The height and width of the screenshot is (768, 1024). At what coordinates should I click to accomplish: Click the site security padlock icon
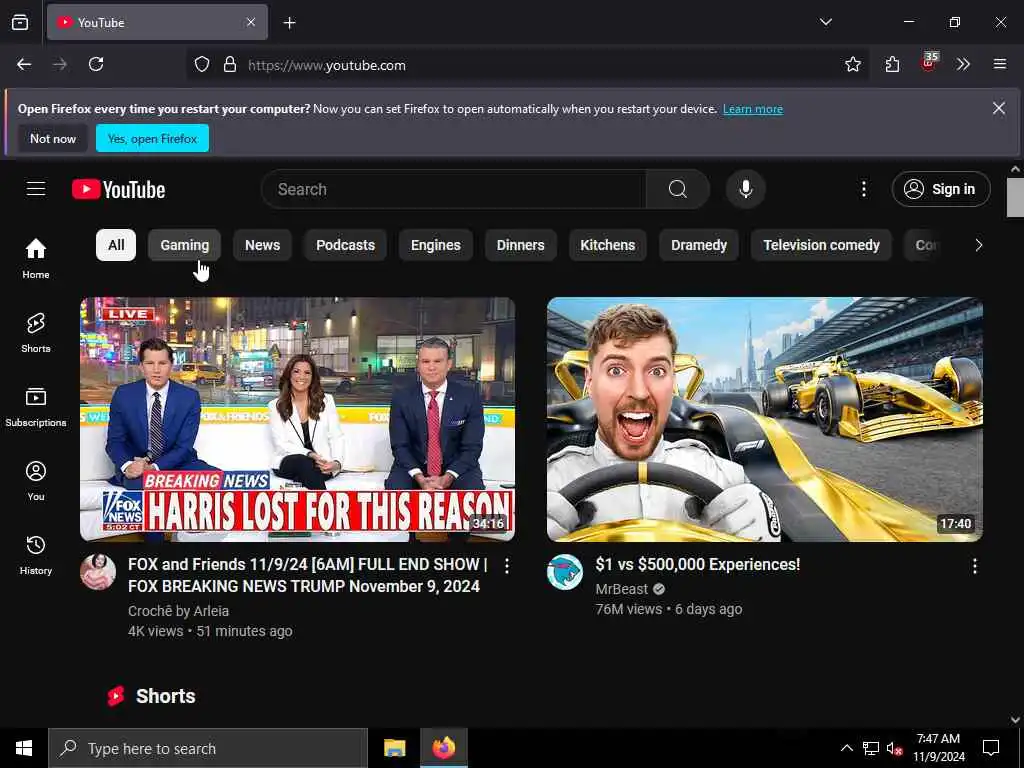[x=230, y=65]
